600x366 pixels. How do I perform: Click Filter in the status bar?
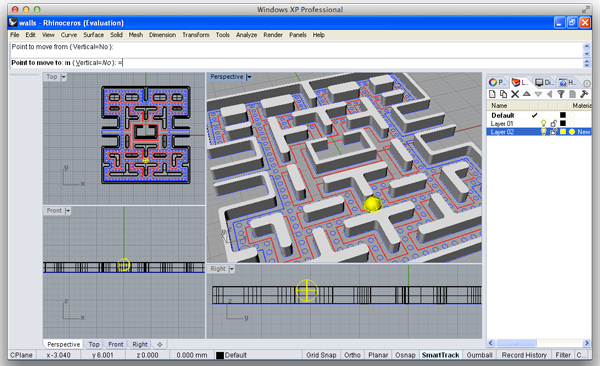coord(563,355)
